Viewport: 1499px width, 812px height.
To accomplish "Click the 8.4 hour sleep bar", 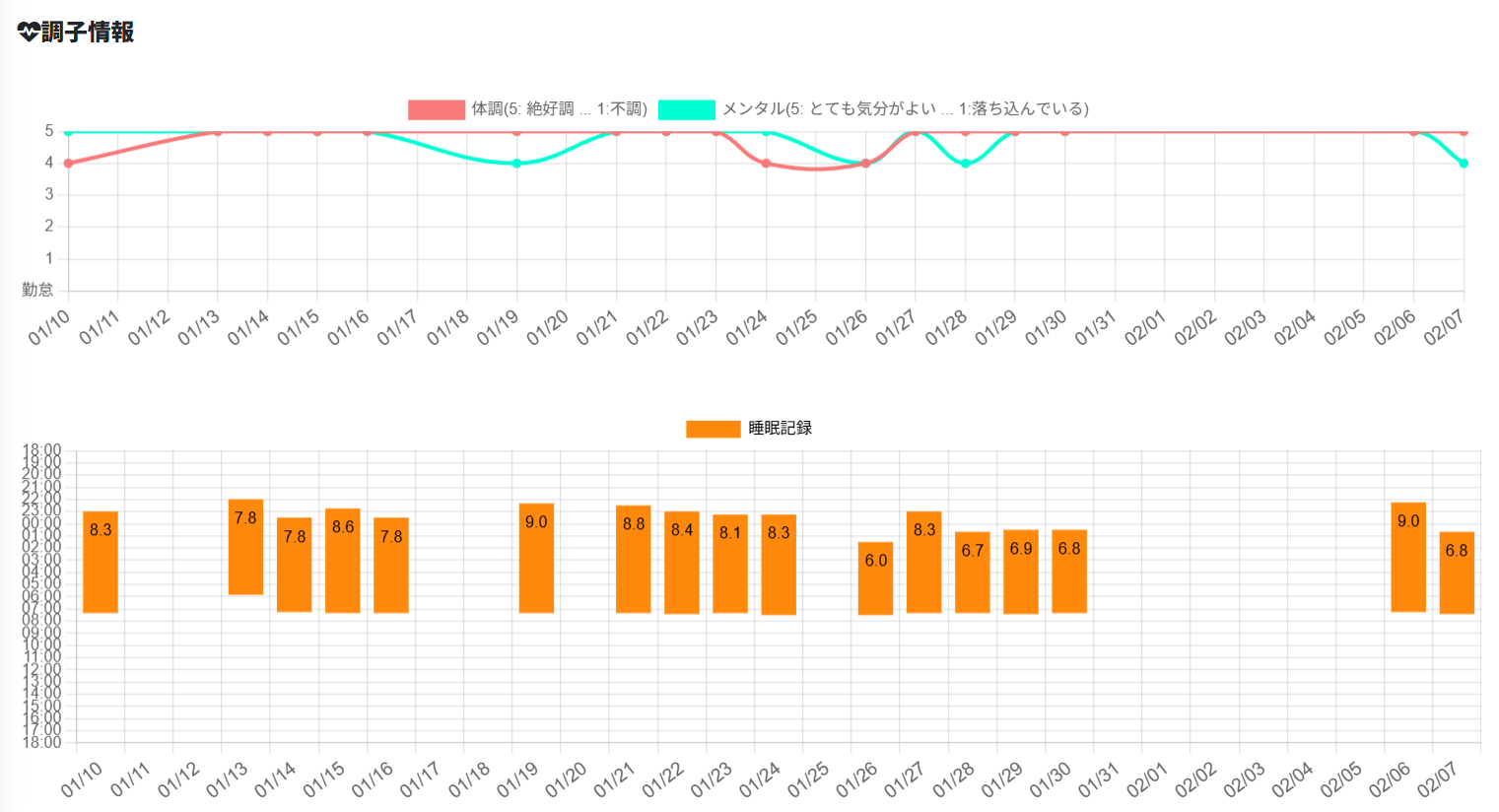I will click(x=681, y=564).
